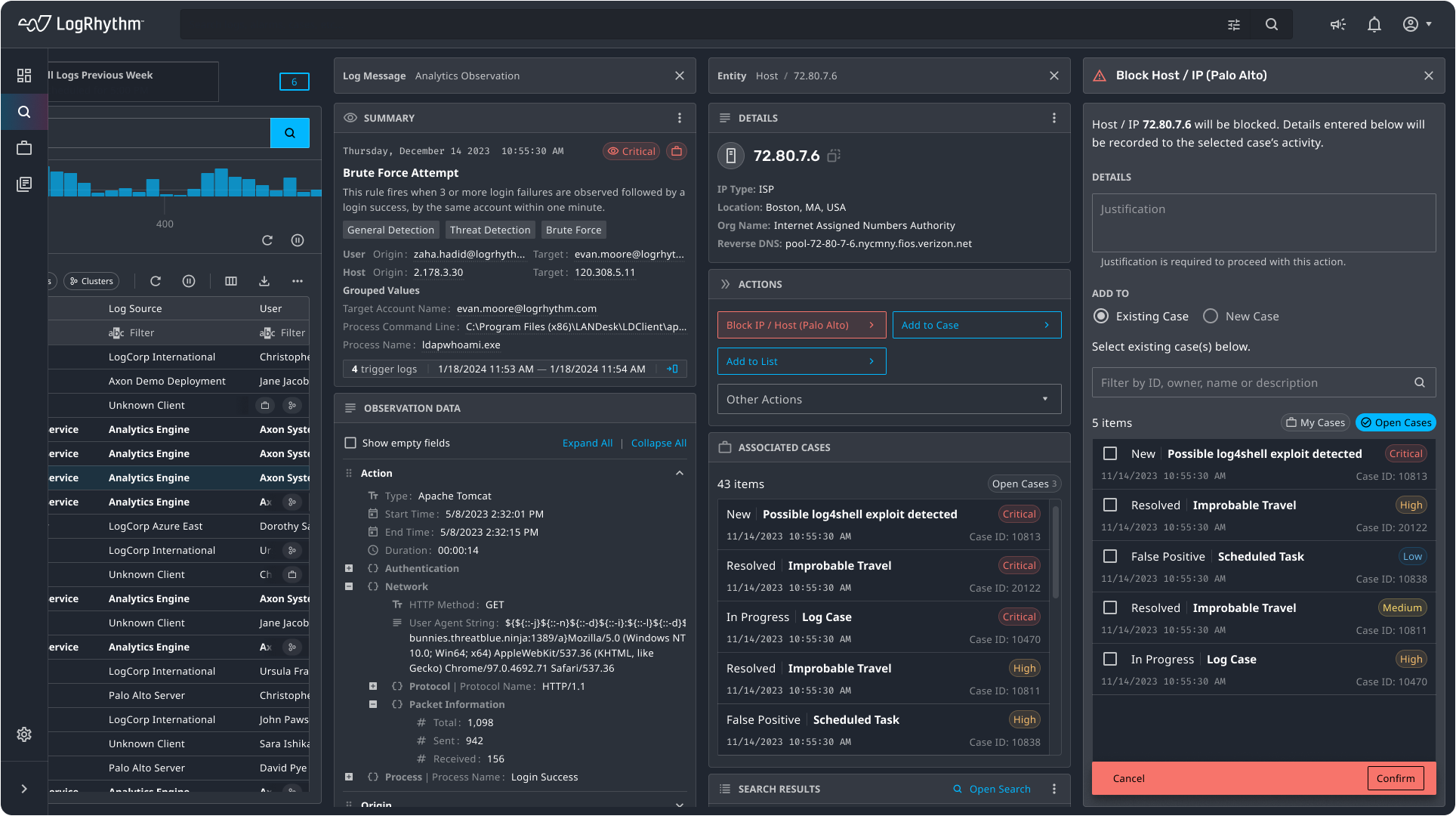Click Collapse All link

pyautogui.click(x=659, y=443)
